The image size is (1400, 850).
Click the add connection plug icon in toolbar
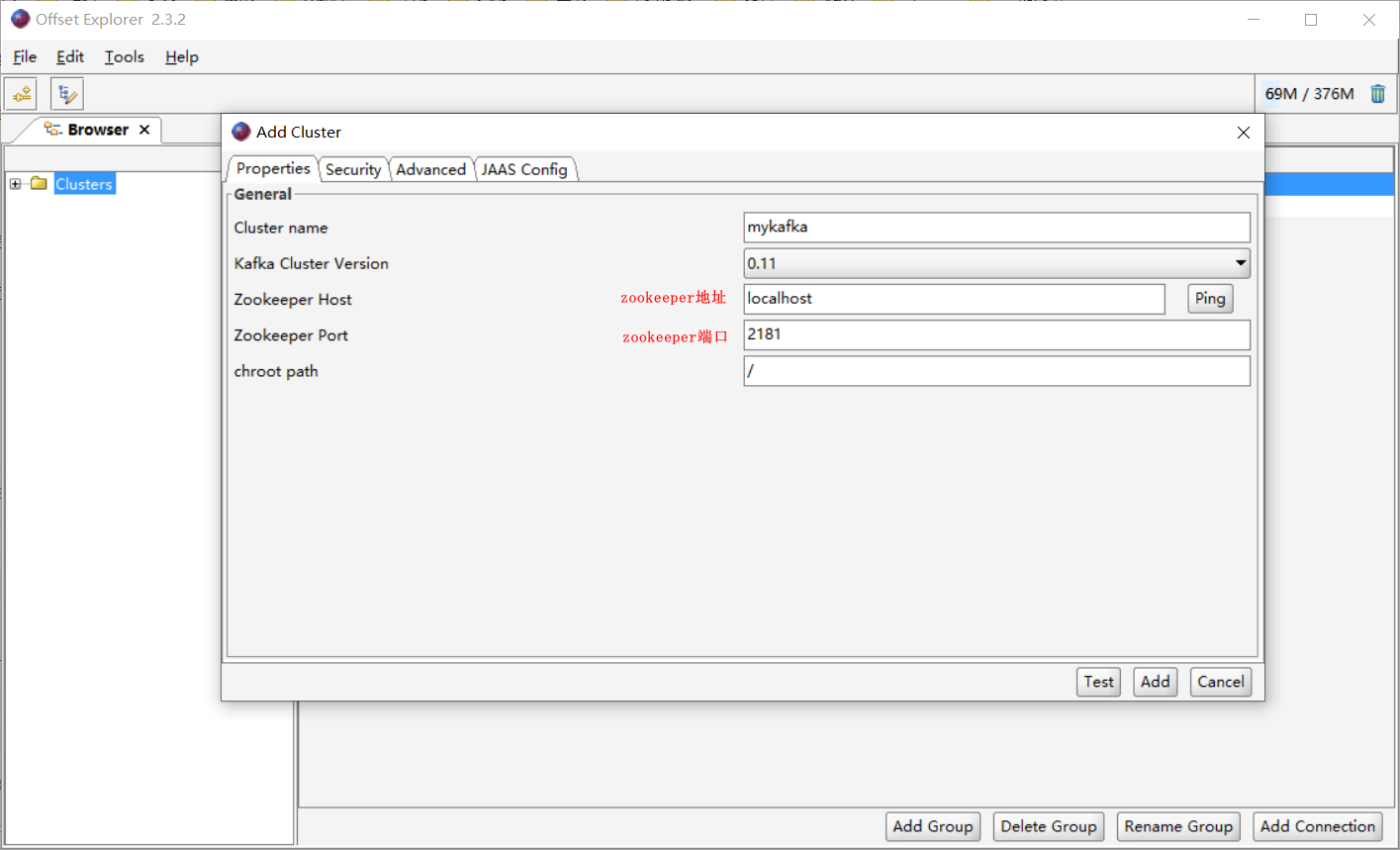21,94
